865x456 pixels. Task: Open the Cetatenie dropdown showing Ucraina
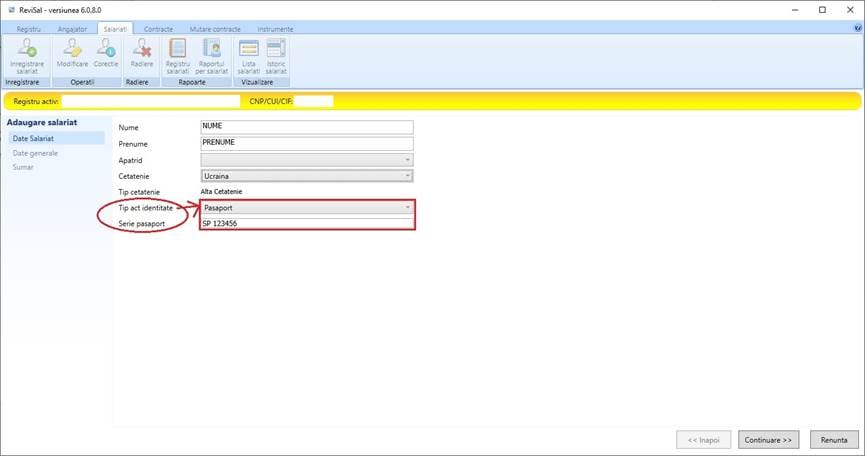307,176
